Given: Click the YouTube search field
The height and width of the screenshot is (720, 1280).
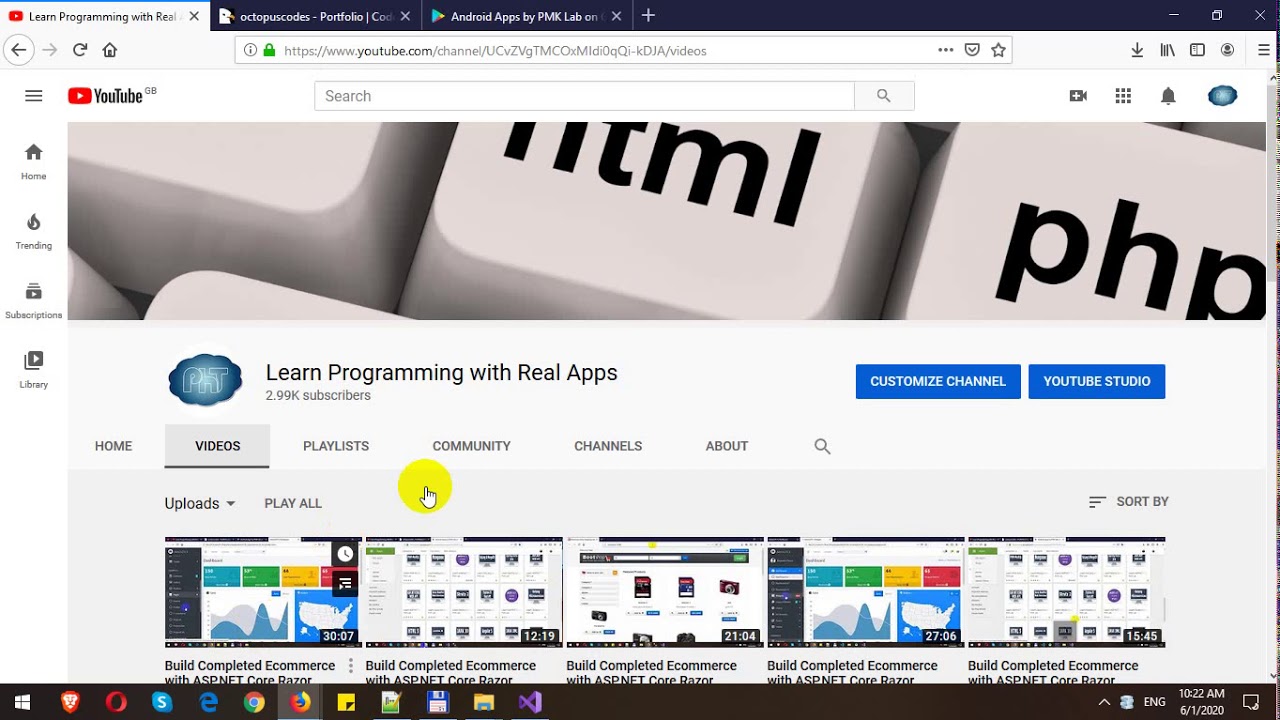Looking at the screenshot, I should point(584,96).
